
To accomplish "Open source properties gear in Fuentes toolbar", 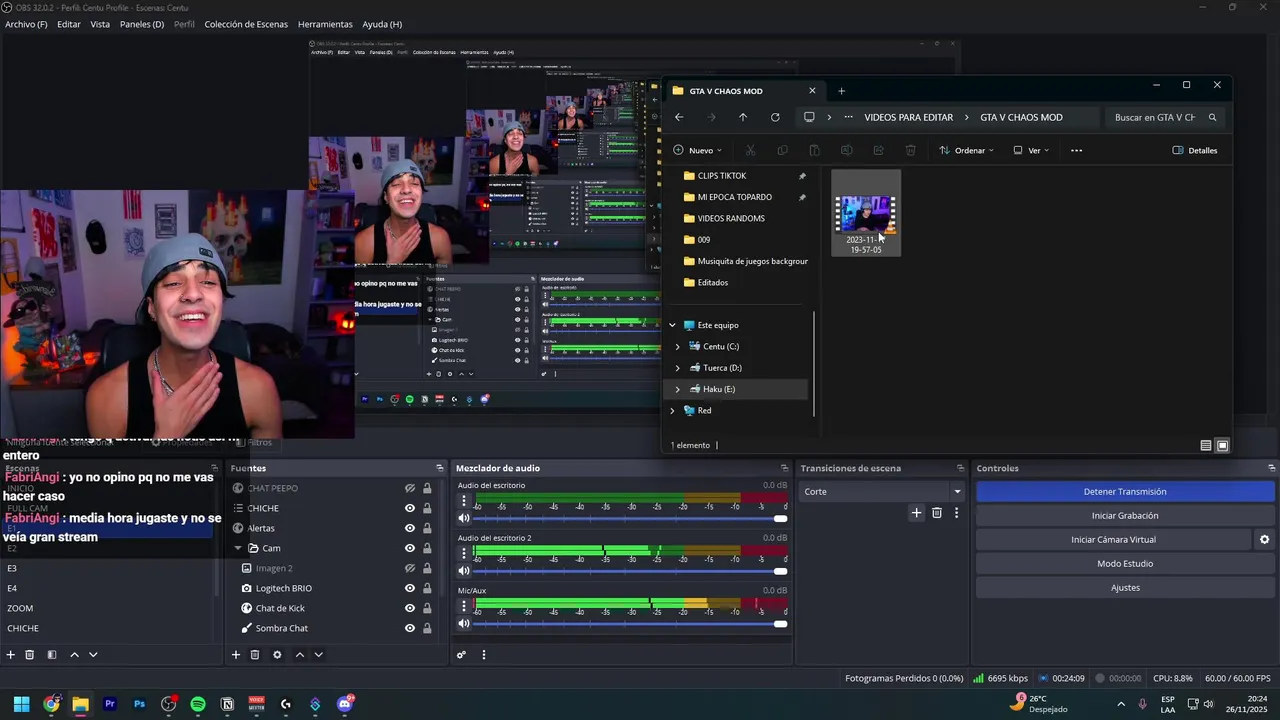I will click(x=277, y=655).
